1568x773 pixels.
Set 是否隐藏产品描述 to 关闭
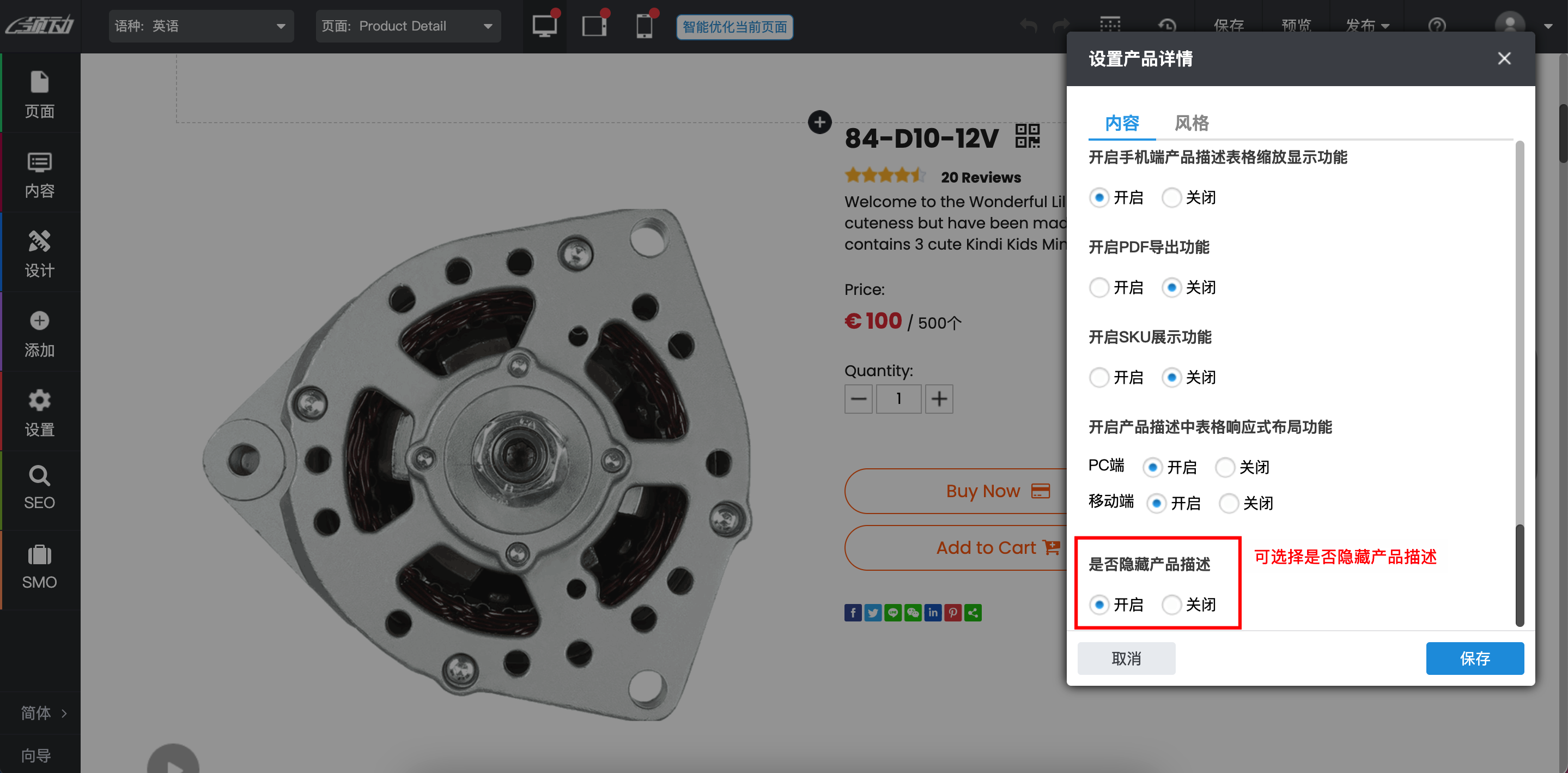click(x=1171, y=604)
